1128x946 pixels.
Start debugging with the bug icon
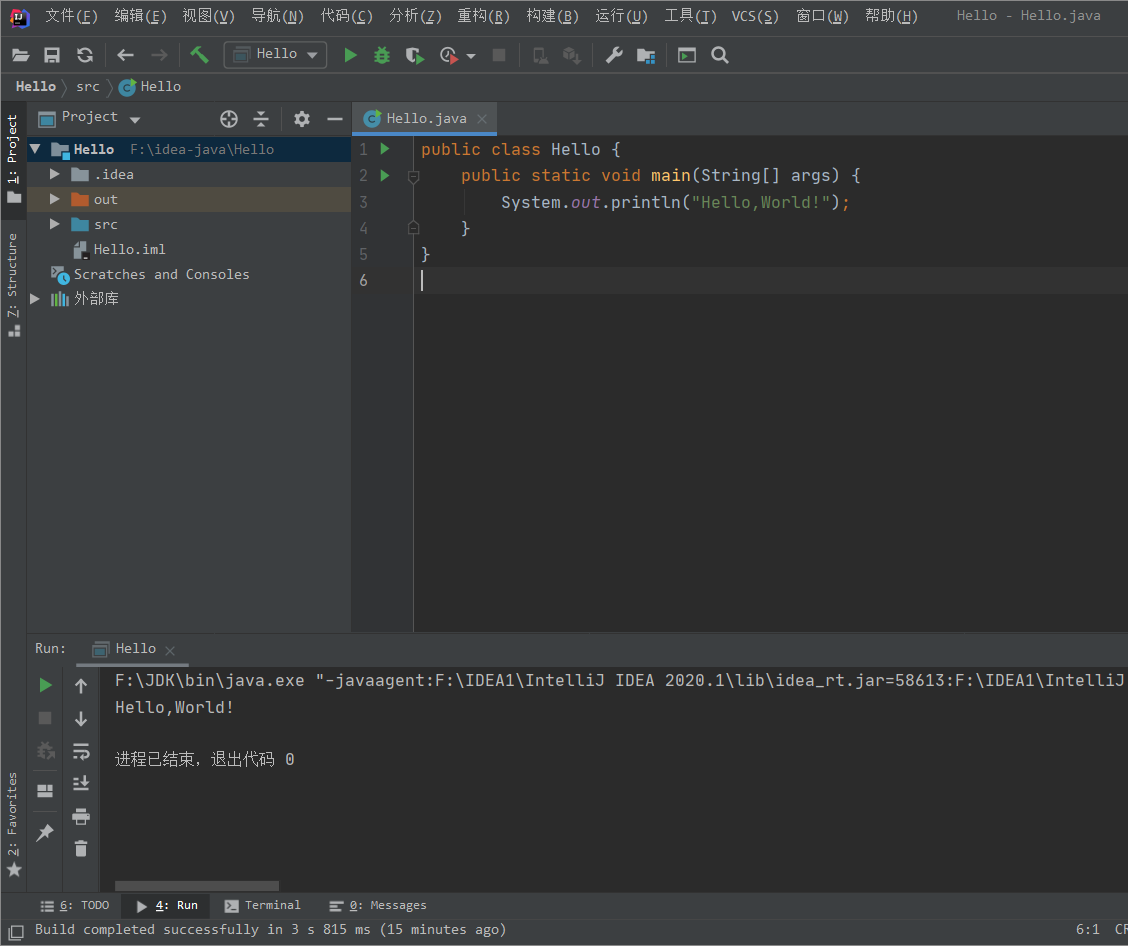[382, 55]
